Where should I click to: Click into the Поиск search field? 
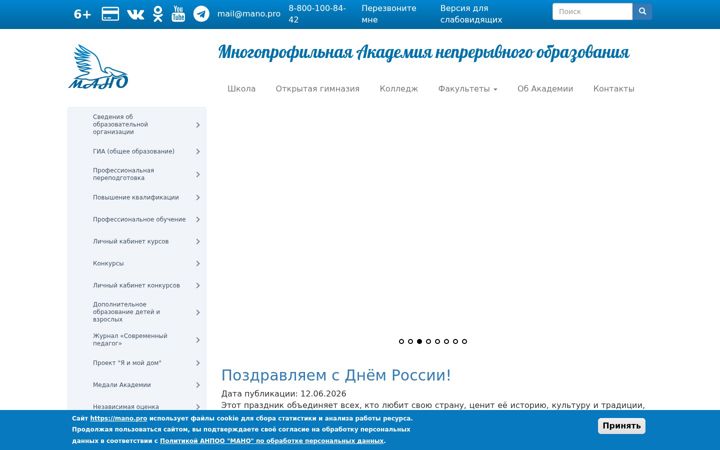click(x=592, y=11)
